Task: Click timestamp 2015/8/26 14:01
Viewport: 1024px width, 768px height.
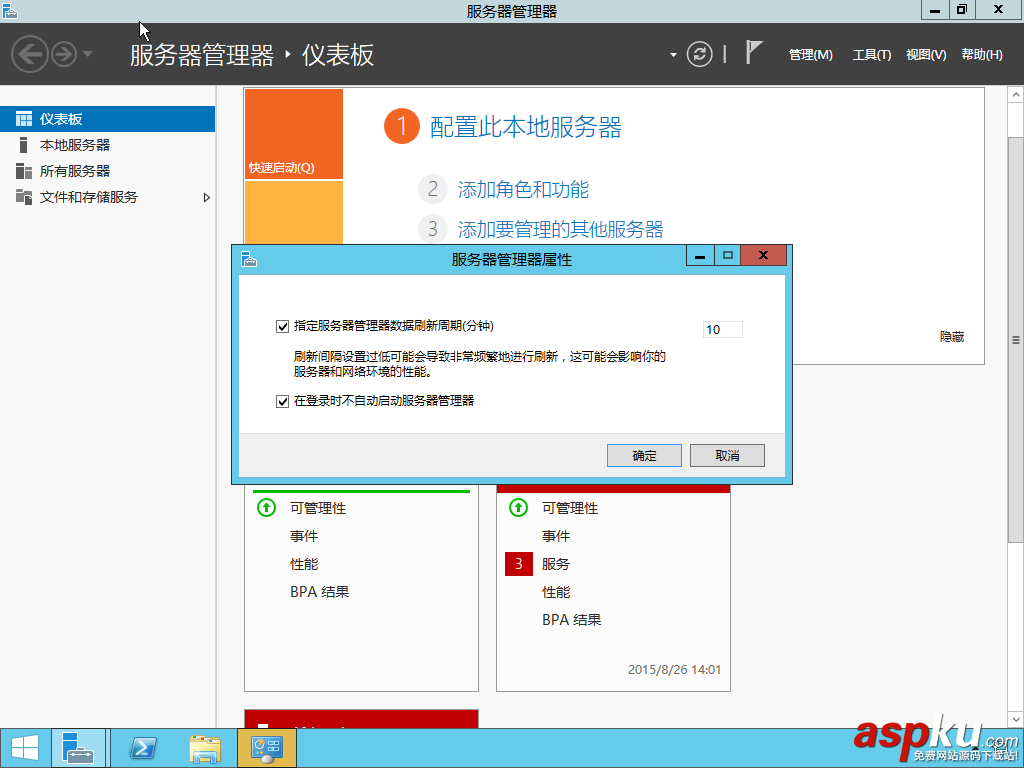Action: pyautogui.click(x=675, y=670)
